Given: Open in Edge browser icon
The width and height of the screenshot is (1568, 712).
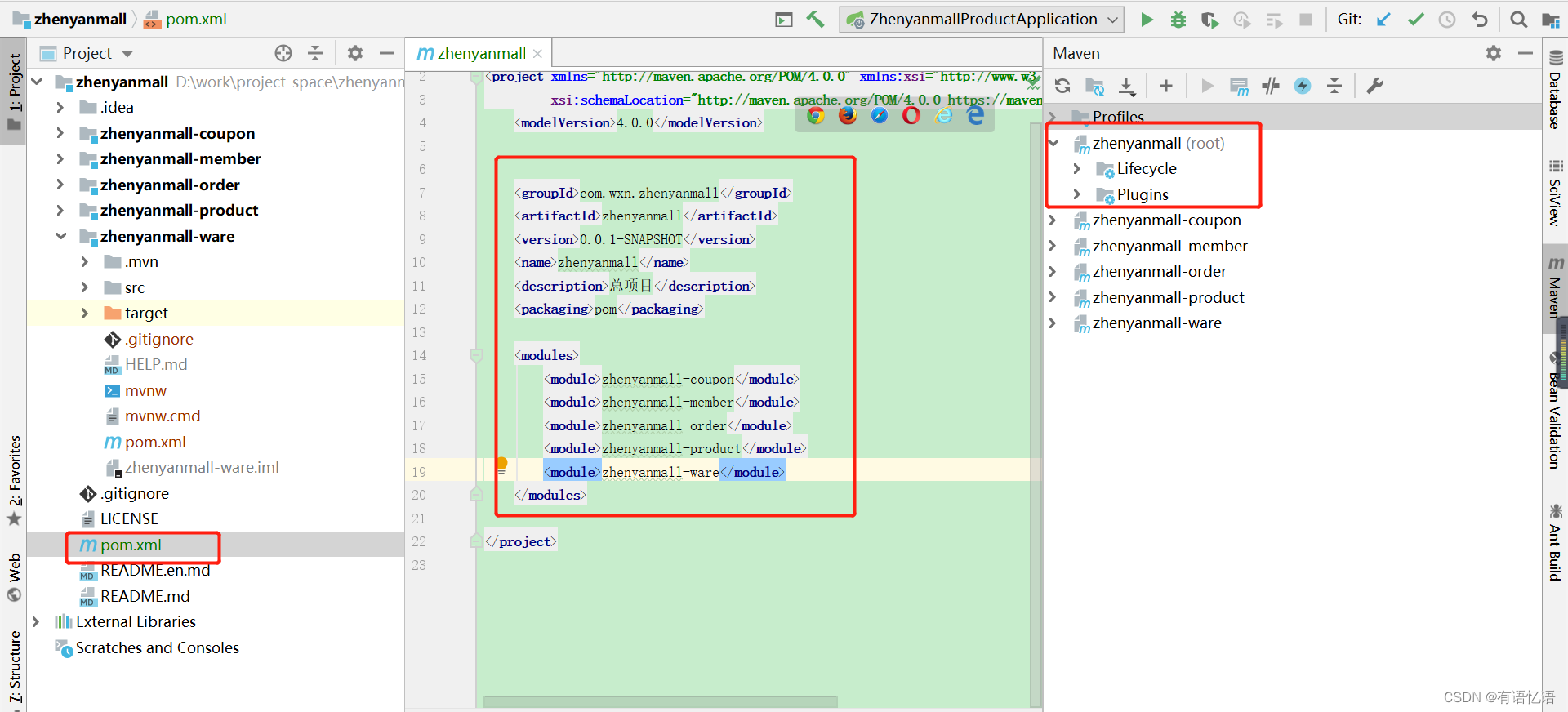Looking at the screenshot, I should click(x=976, y=116).
